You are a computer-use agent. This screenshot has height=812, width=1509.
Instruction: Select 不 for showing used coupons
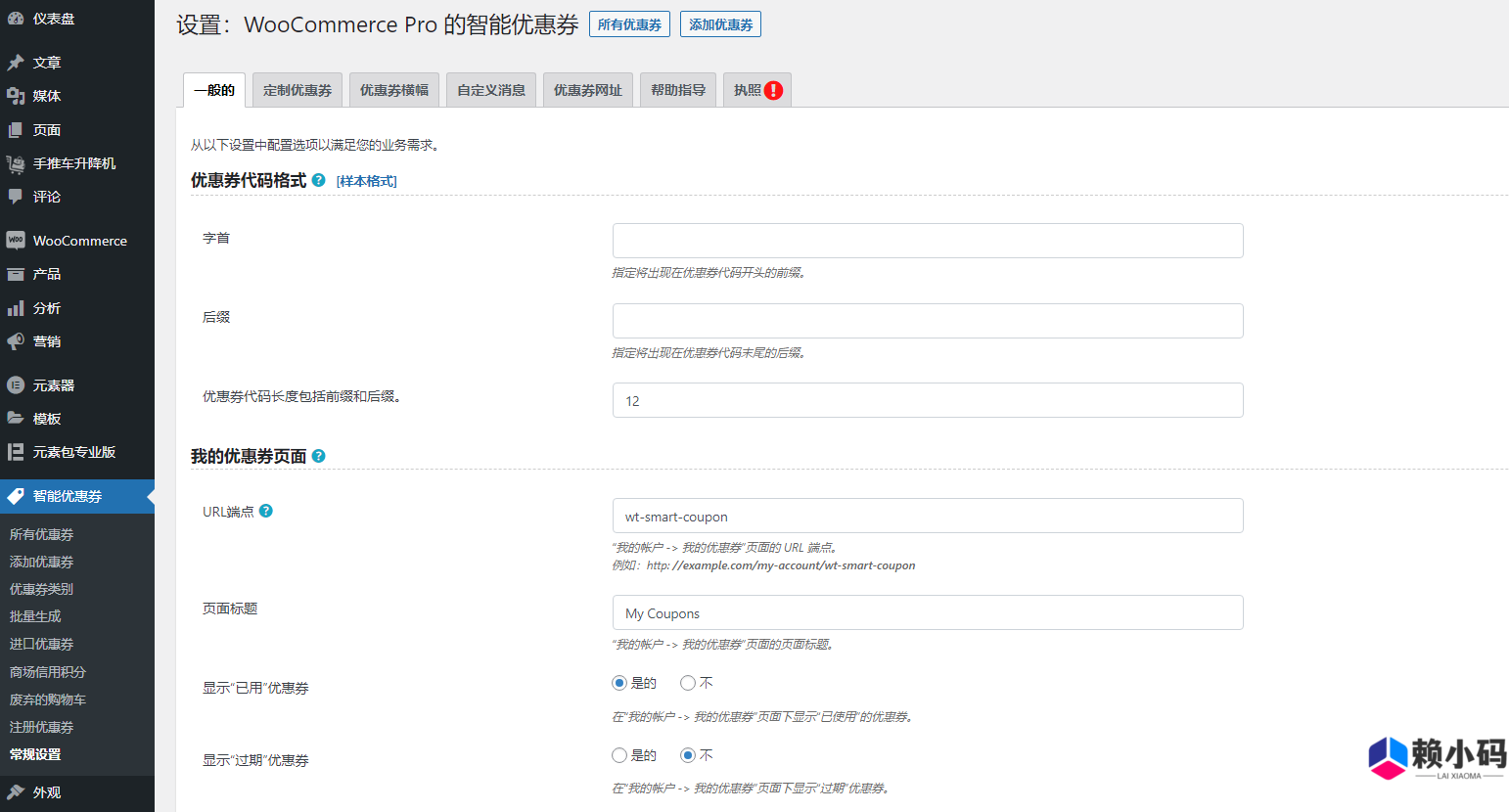click(688, 683)
